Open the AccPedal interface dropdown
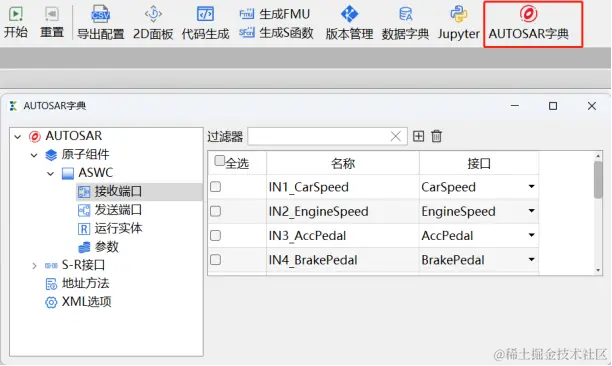This screenshot has width=612, height=366. [531, 235]
